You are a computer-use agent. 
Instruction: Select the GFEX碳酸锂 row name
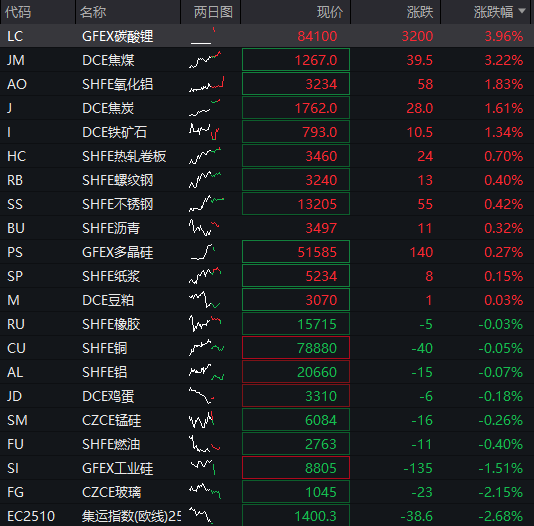point(117,36)
